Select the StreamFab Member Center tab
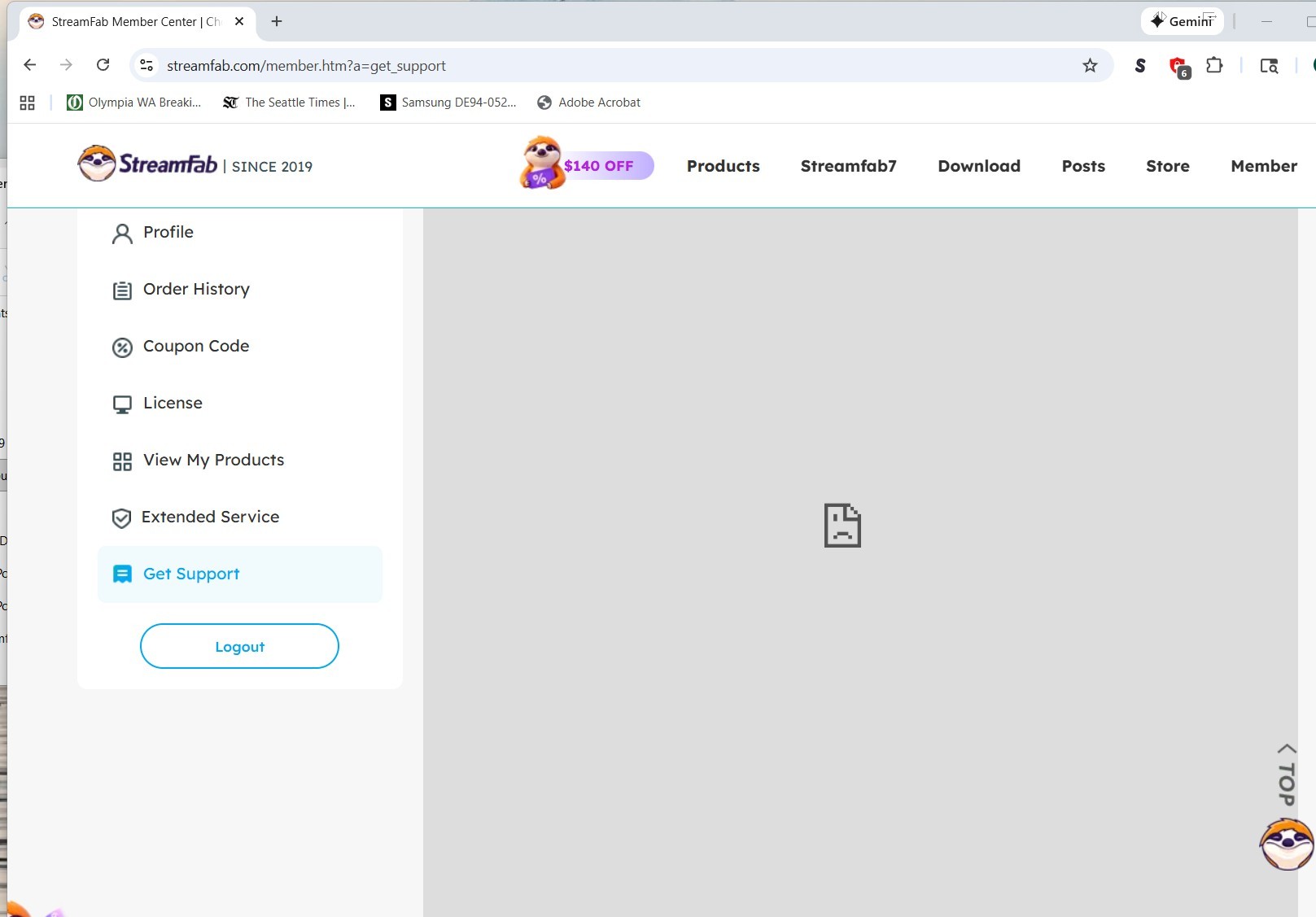 click(x=136, y=21)
